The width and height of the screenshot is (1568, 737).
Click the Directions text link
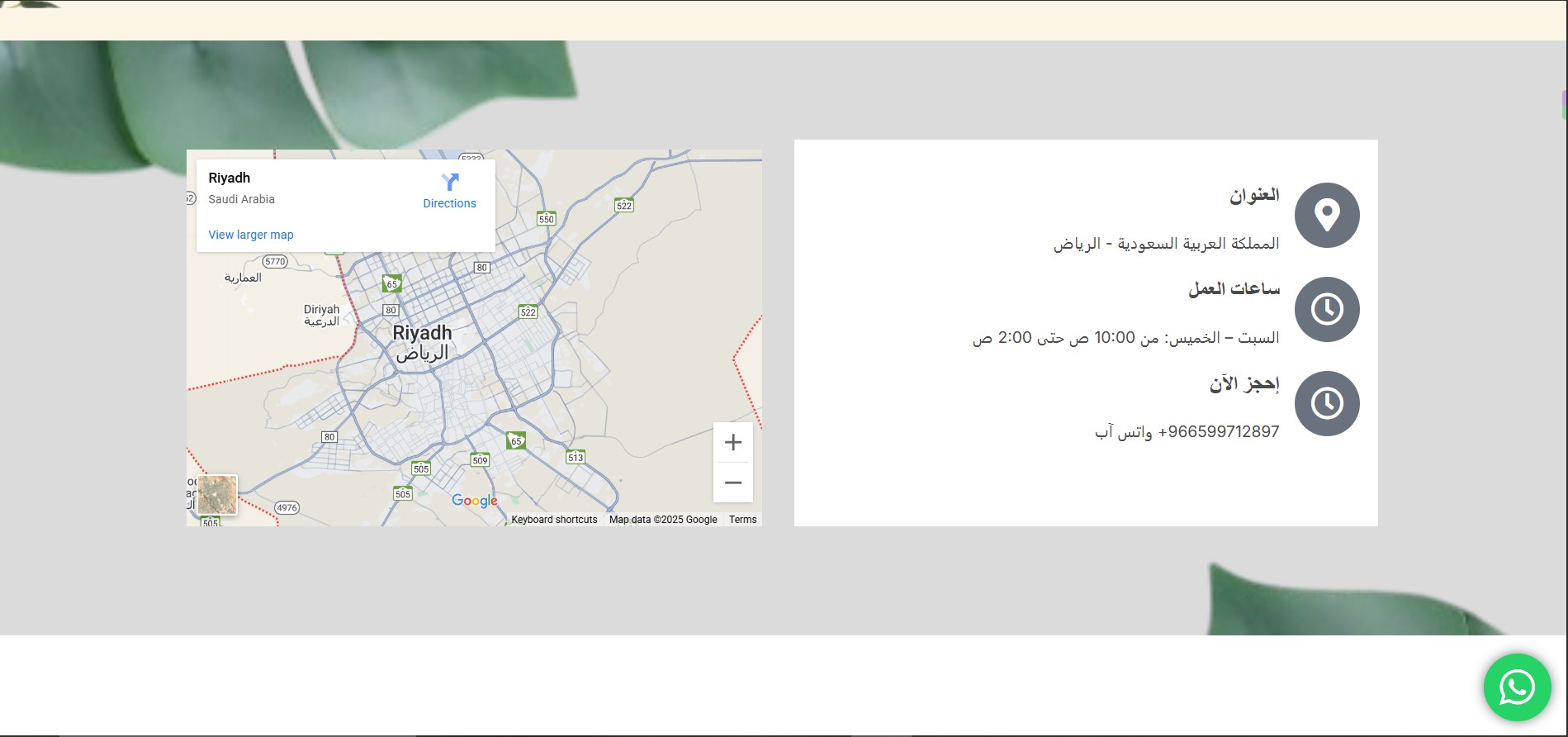pyautogui.click(x=449, y=203)
